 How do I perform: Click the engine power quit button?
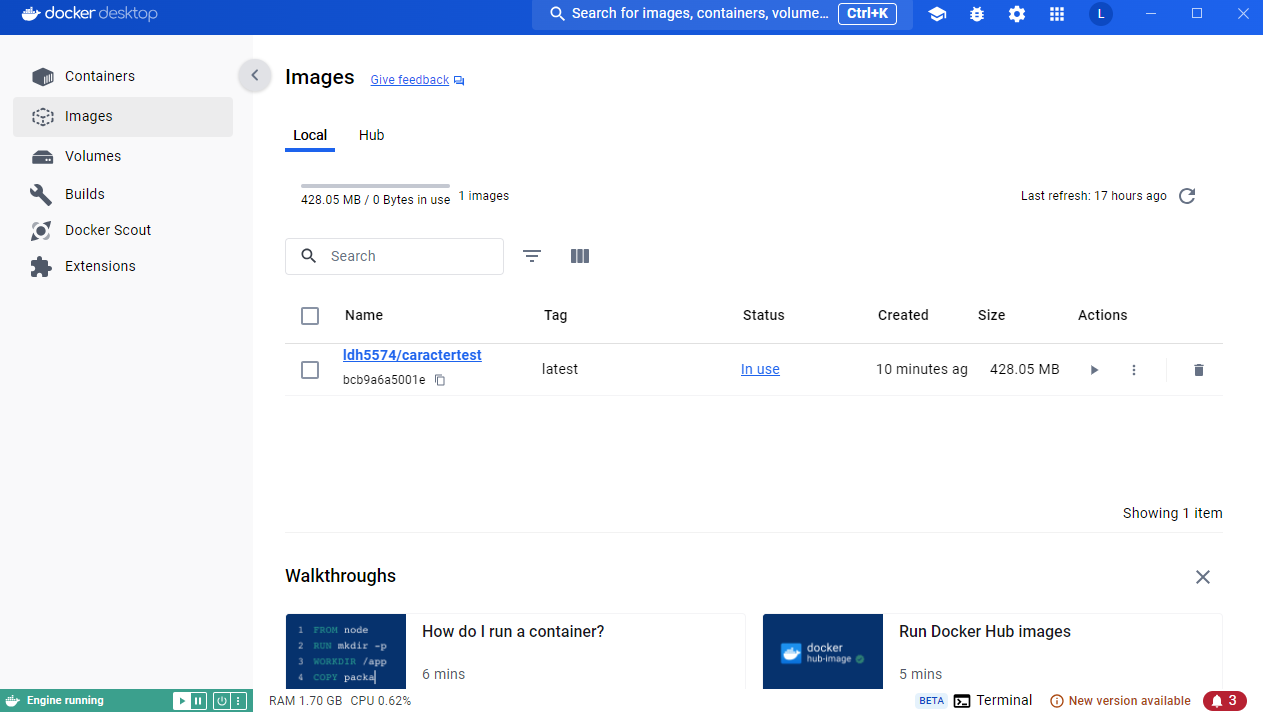click(222, 701)
